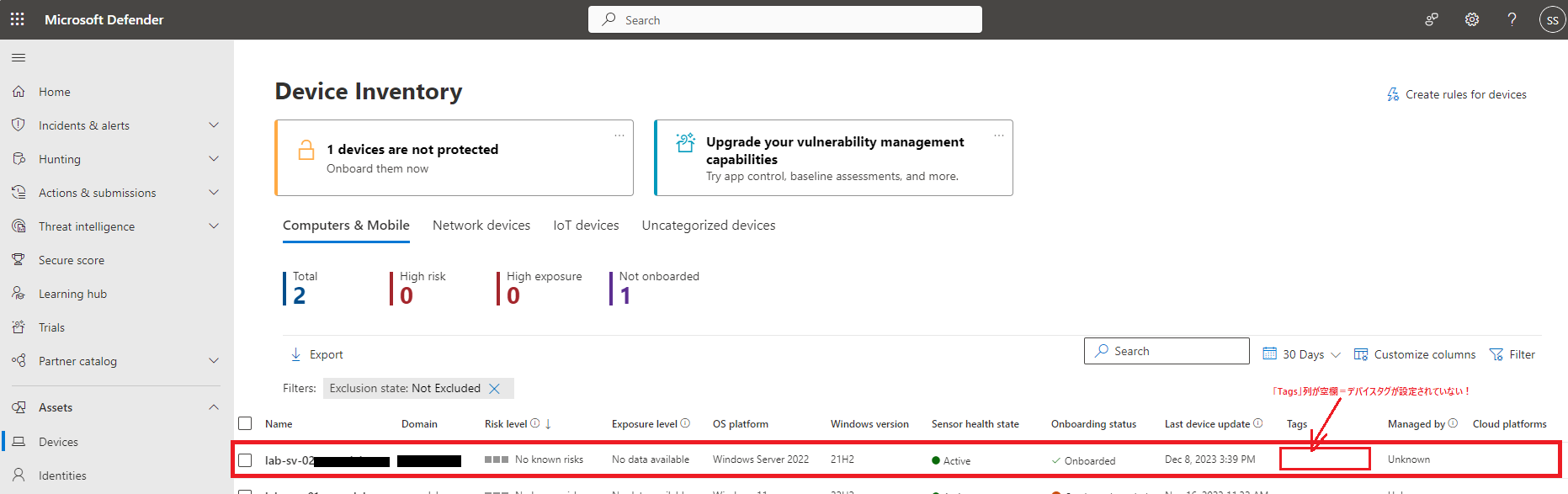Click the Dec 8, 2023 3:39 PM cell
The image size is (1568, 494).
pos(1209,459)
